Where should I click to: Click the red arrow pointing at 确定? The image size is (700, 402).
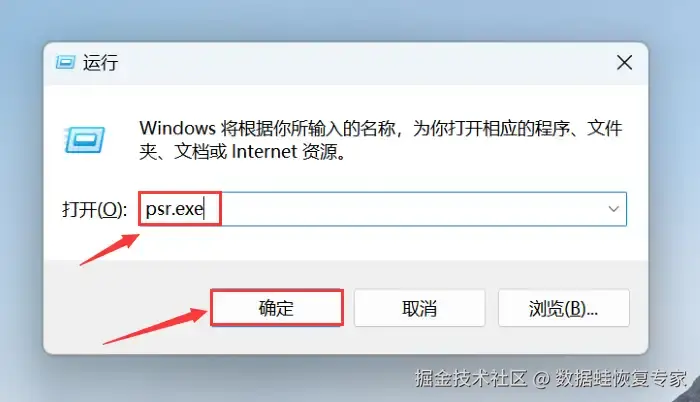click(x=155, y=326)
